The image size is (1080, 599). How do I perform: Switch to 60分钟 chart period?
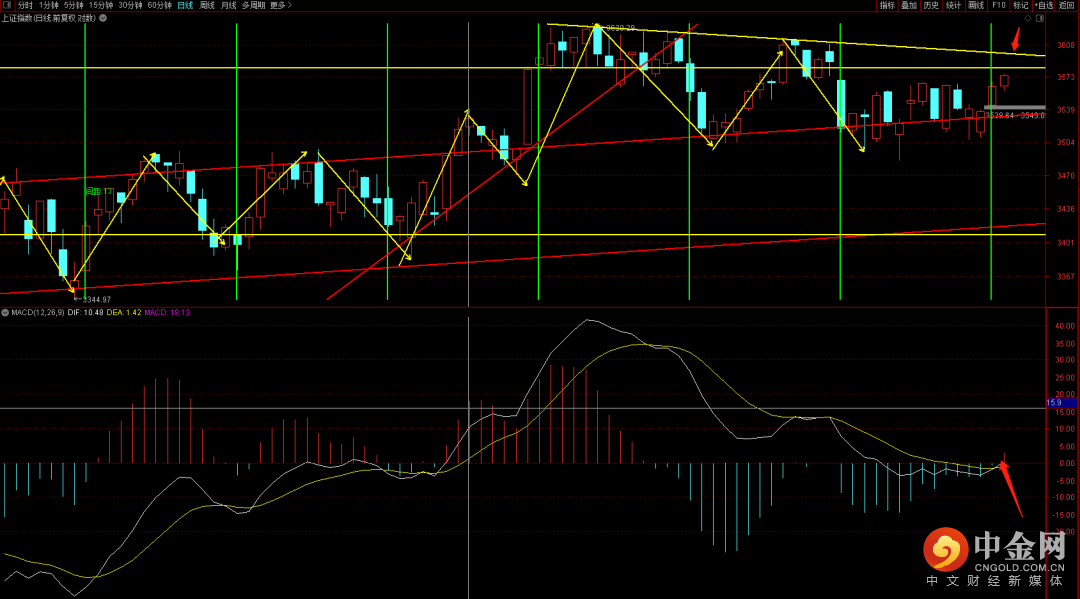159,5
